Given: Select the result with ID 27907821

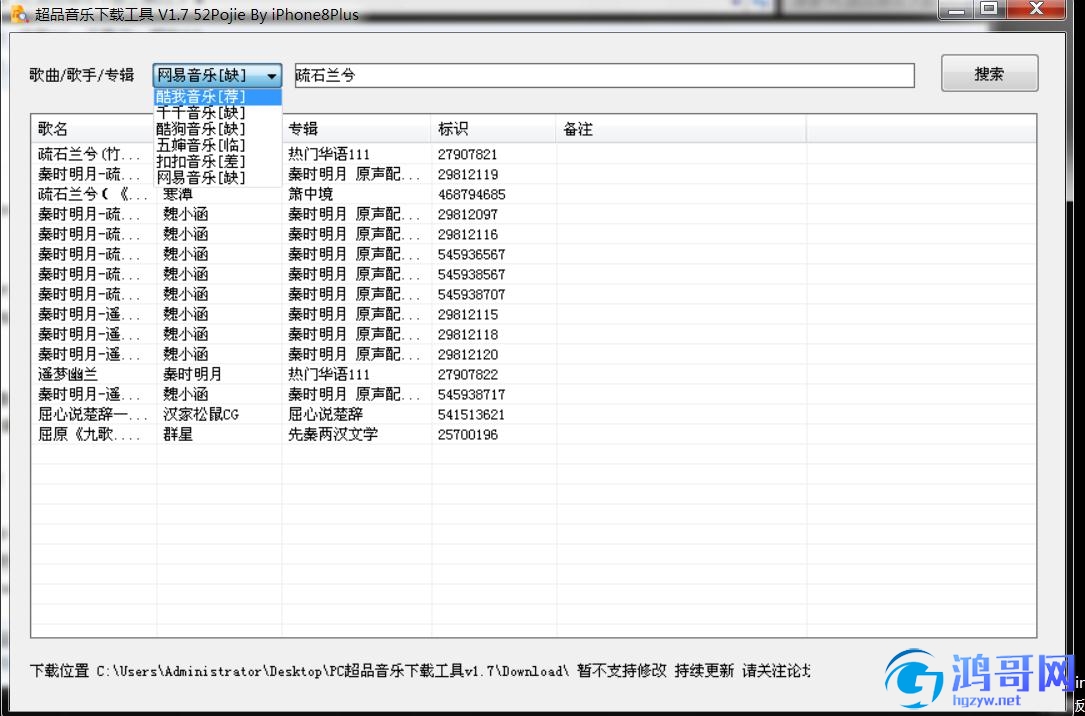Looking at the screenshot, I should click(x=534, y=154).
